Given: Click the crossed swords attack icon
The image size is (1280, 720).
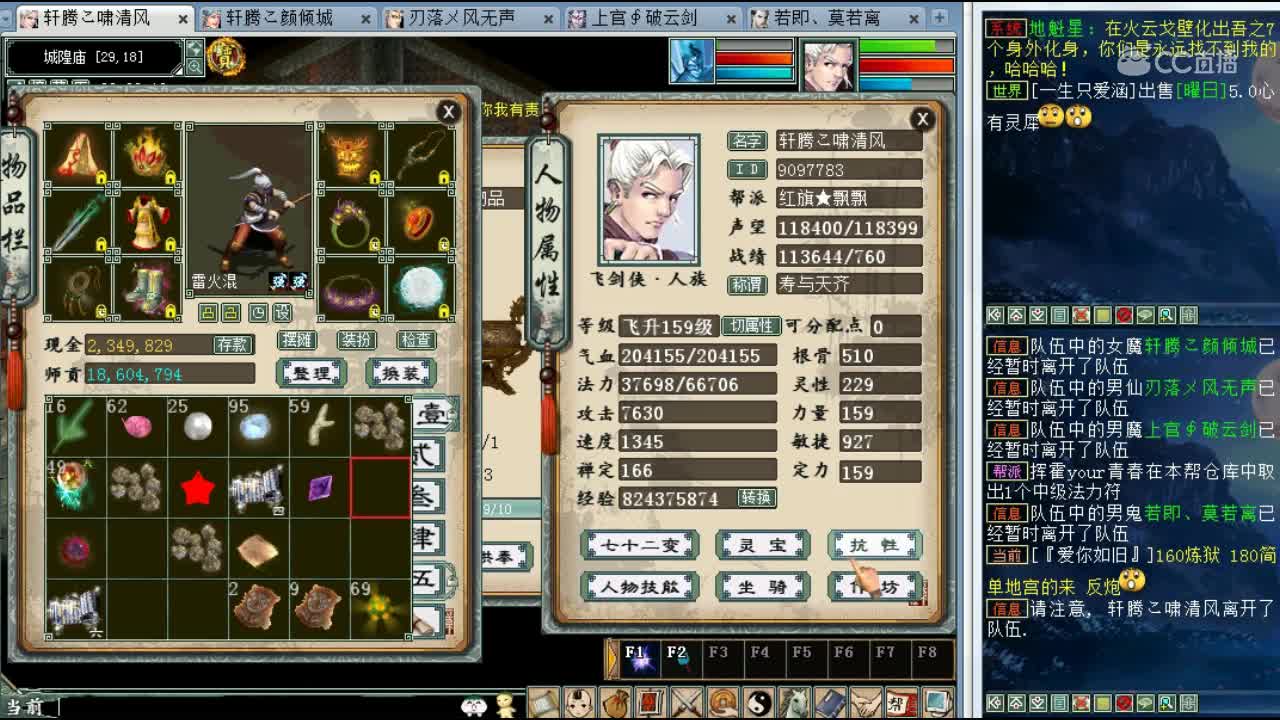Looking at the screenshot, I should click(x=688, y=702).
